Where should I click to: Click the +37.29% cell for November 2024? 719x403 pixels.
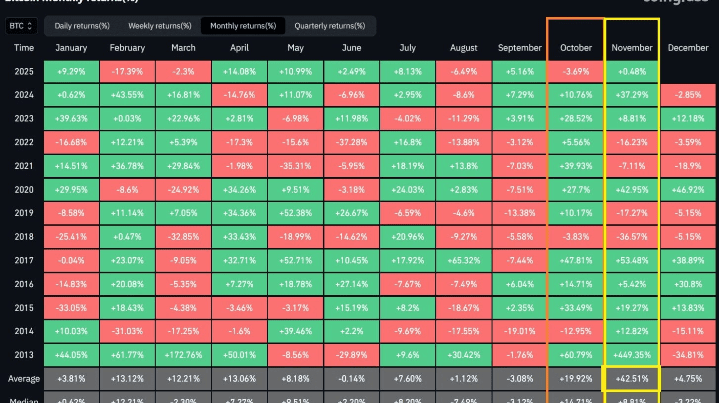(632, 95)
